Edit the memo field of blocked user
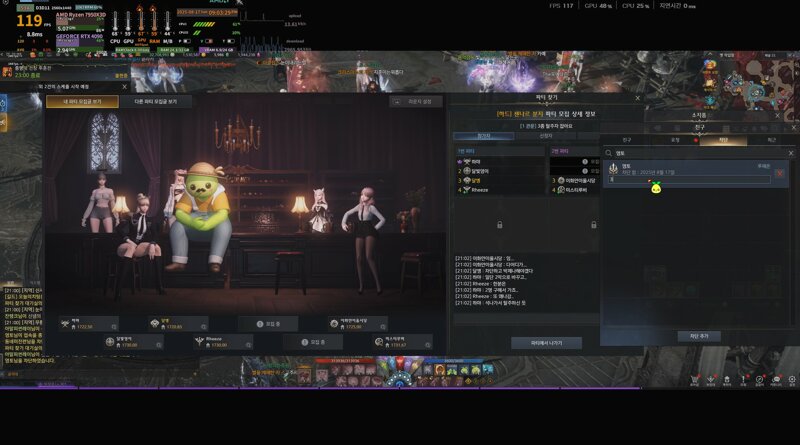The height and width of the screenshot is (445, 800). tap(689, 180)
